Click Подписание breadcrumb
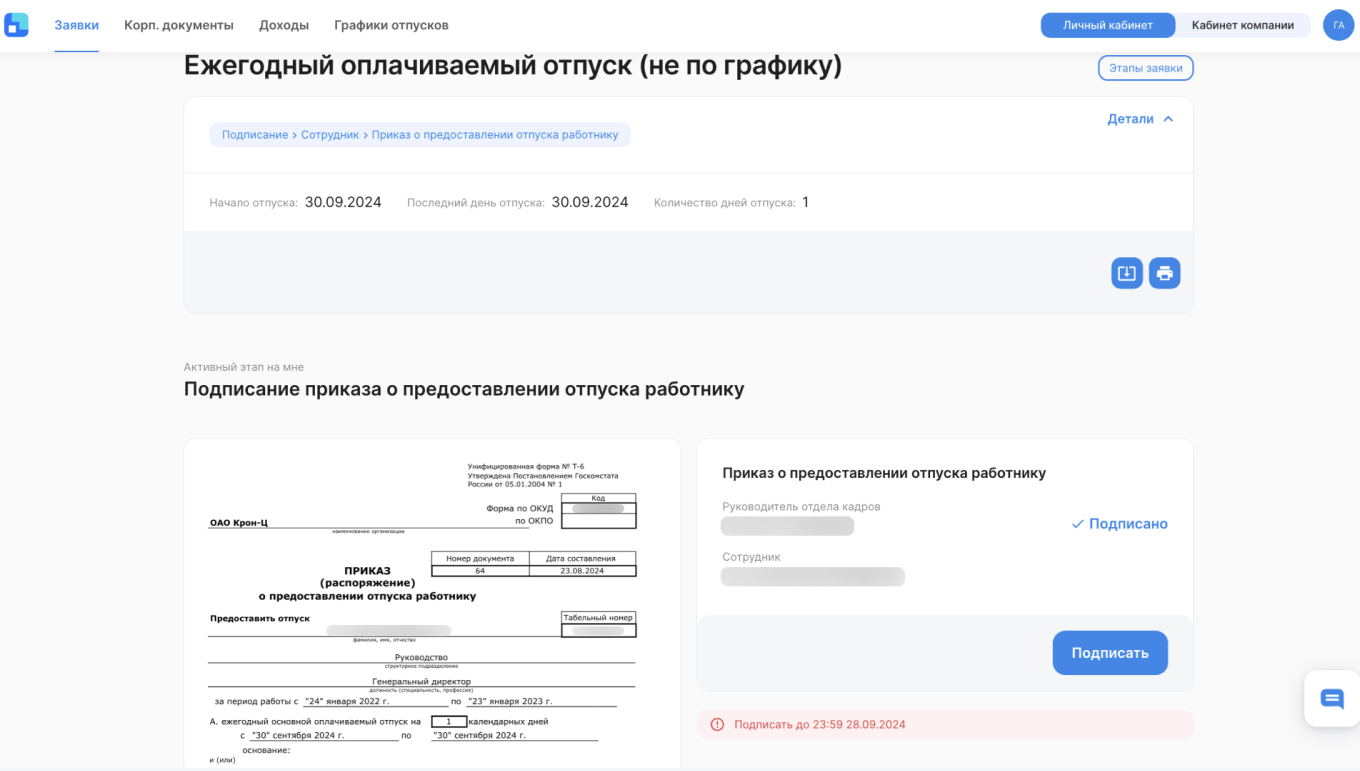This screenshot has width=1360, height=771. pos(255,135)
